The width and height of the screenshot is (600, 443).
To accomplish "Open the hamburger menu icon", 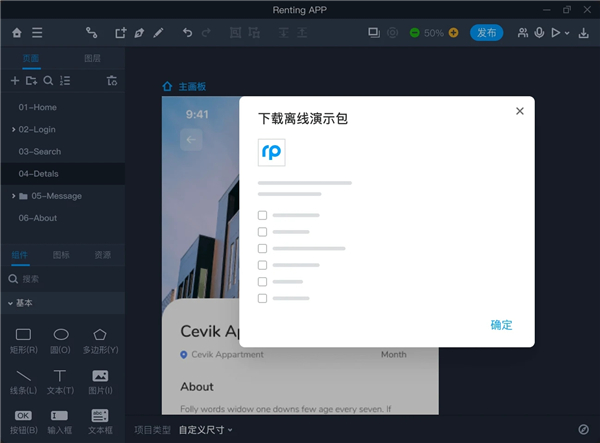I will 37,33.
